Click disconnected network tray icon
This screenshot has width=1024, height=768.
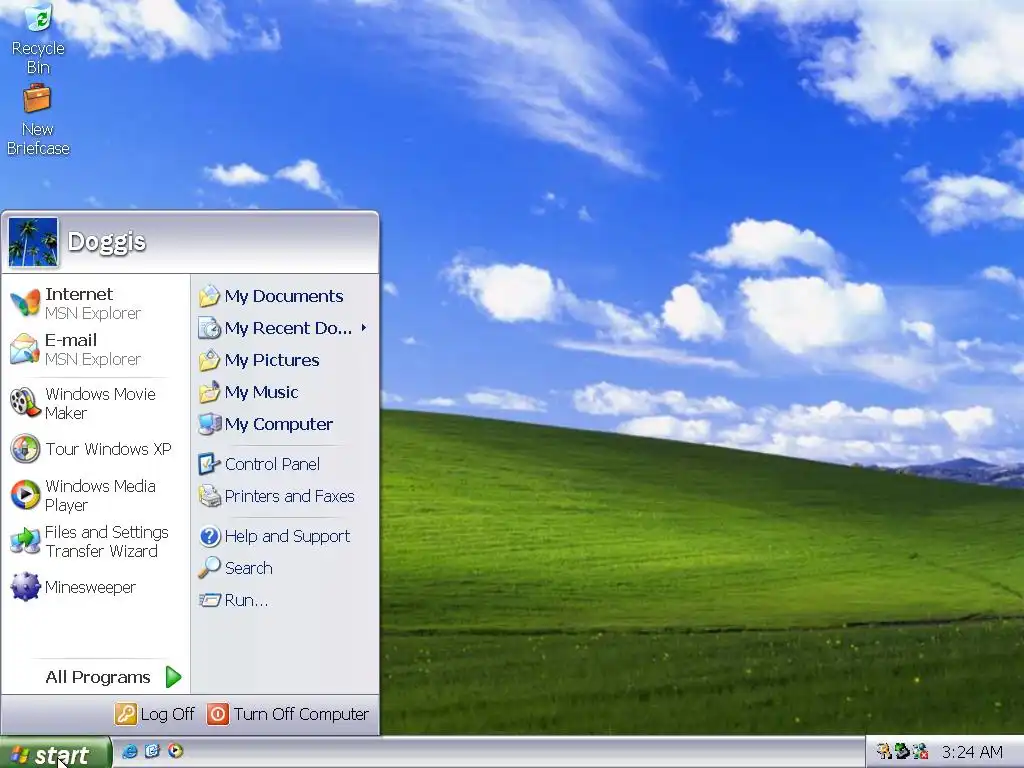tap(920, 752)
